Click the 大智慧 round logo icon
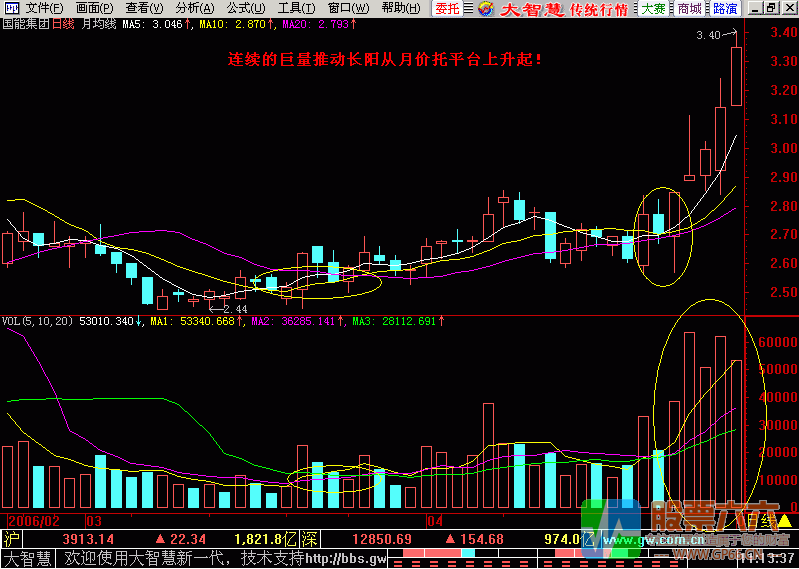The height and width of the screenshot is (569, 799). [x=485, y=9]
